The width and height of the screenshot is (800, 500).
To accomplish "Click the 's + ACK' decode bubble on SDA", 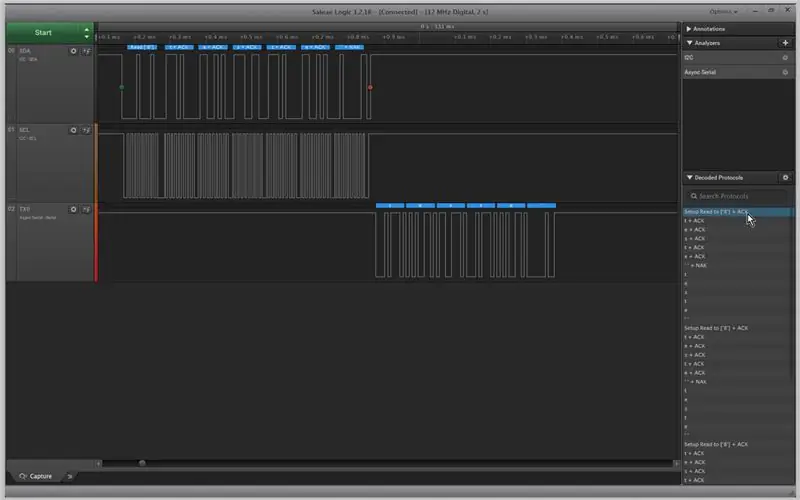I will [x=247, y=47].
